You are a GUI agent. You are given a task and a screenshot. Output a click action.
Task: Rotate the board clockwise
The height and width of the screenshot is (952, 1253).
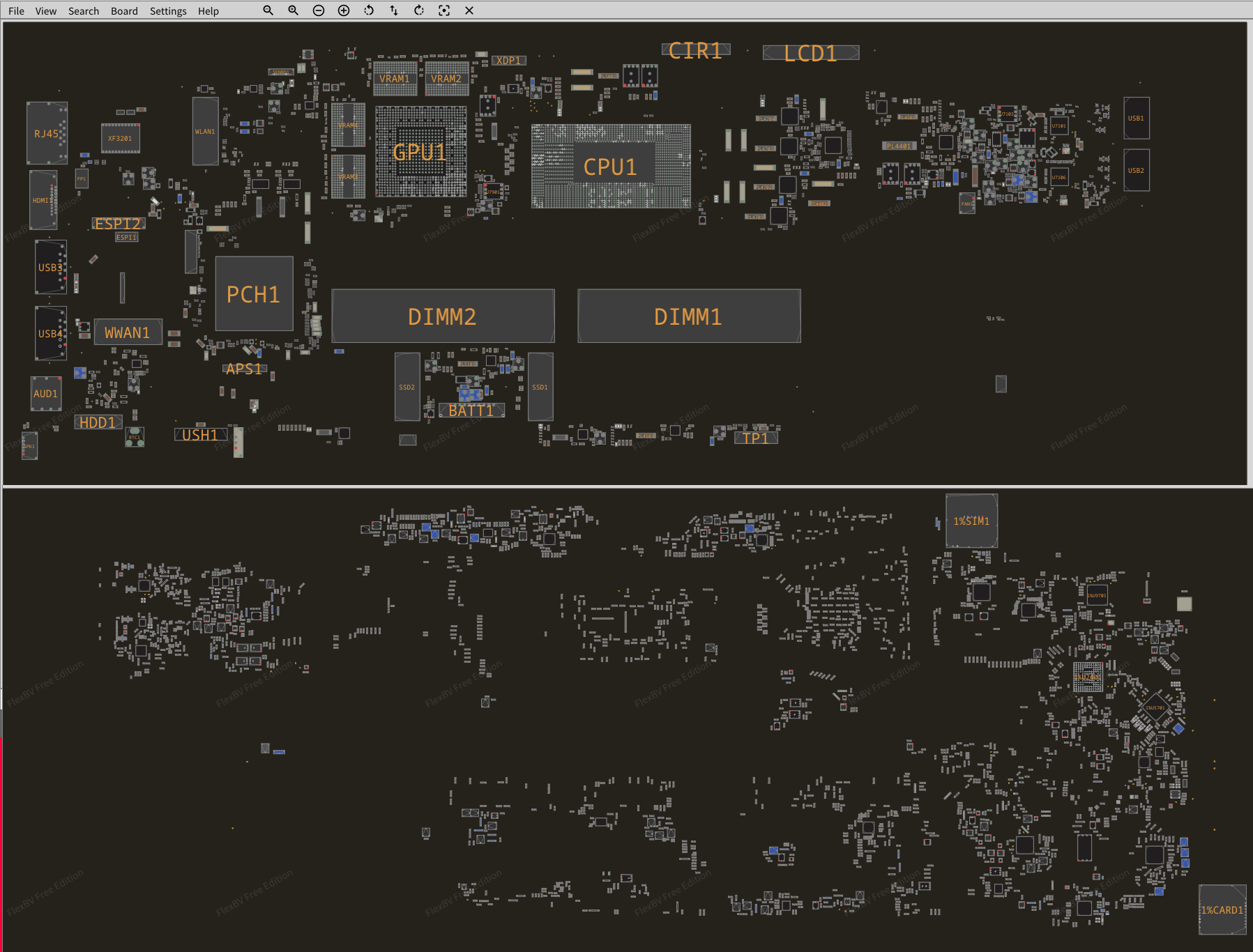coord(419,10)
